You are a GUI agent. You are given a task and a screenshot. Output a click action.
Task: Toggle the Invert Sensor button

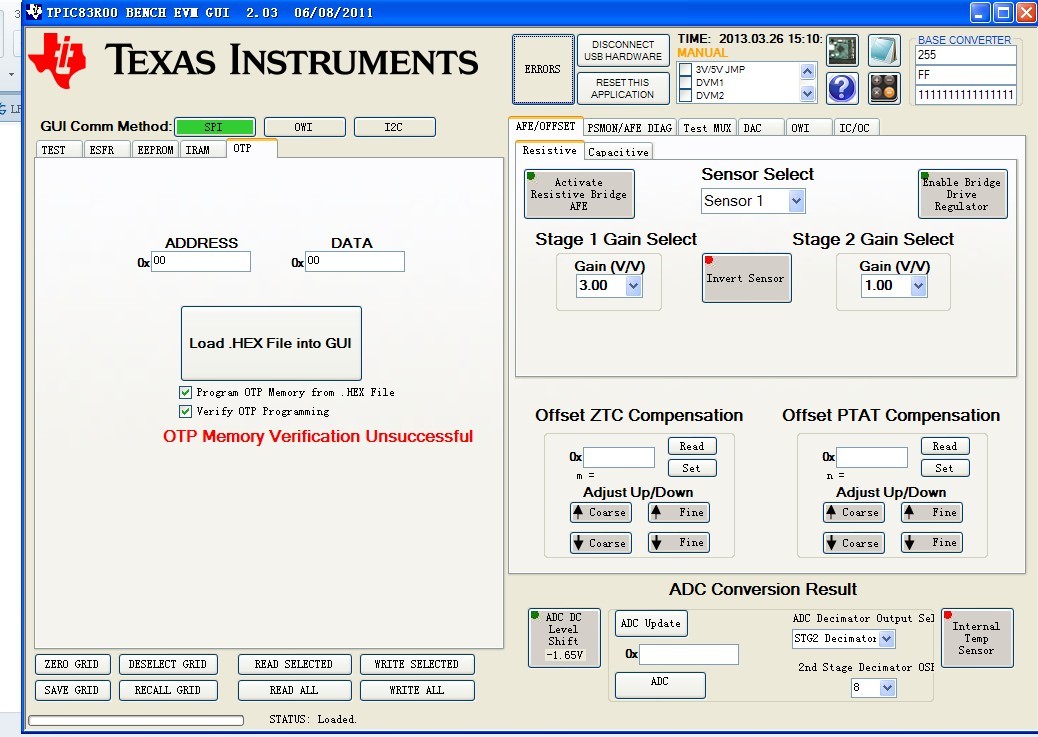pyautogui.click(x=746, y=278)
